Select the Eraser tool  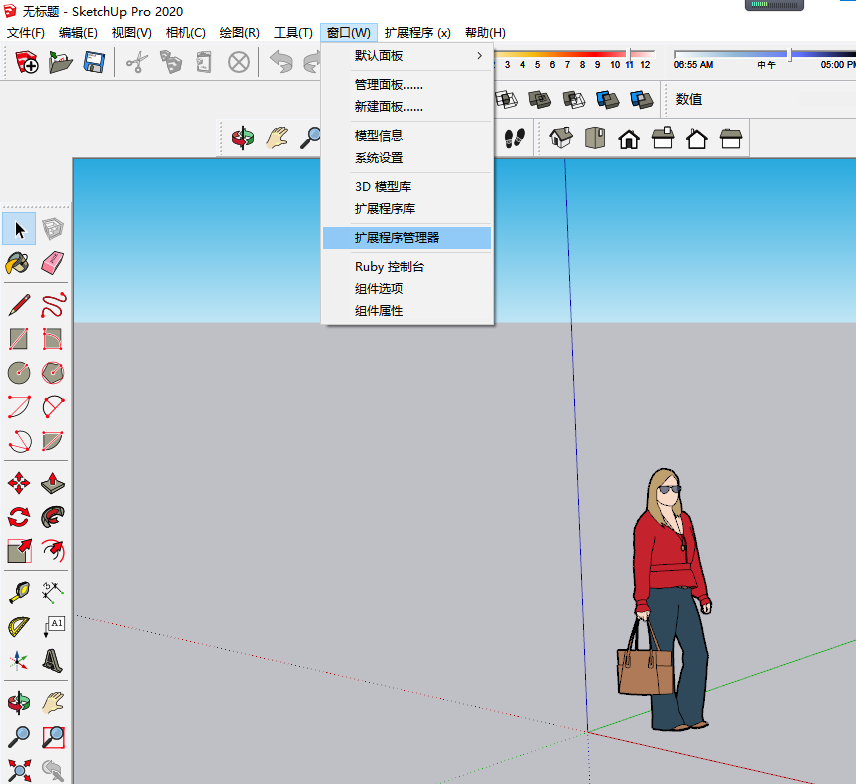53,263
